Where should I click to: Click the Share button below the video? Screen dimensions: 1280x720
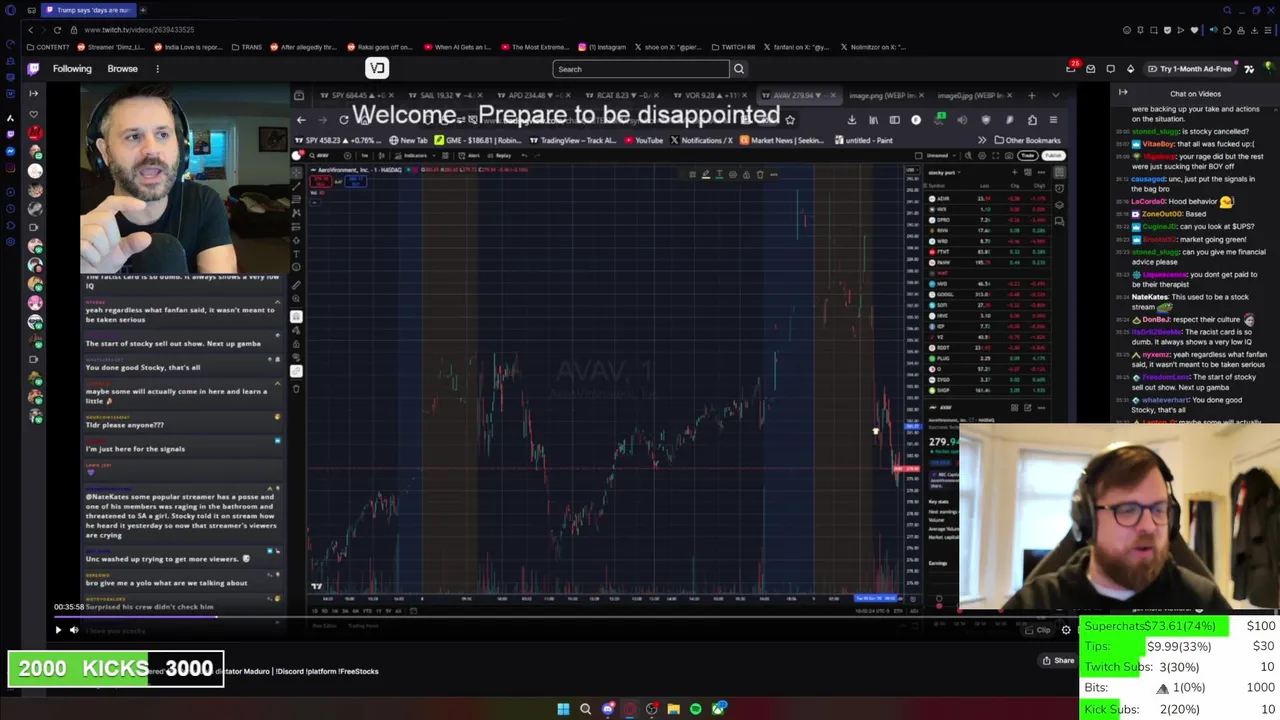point(1058,660)
